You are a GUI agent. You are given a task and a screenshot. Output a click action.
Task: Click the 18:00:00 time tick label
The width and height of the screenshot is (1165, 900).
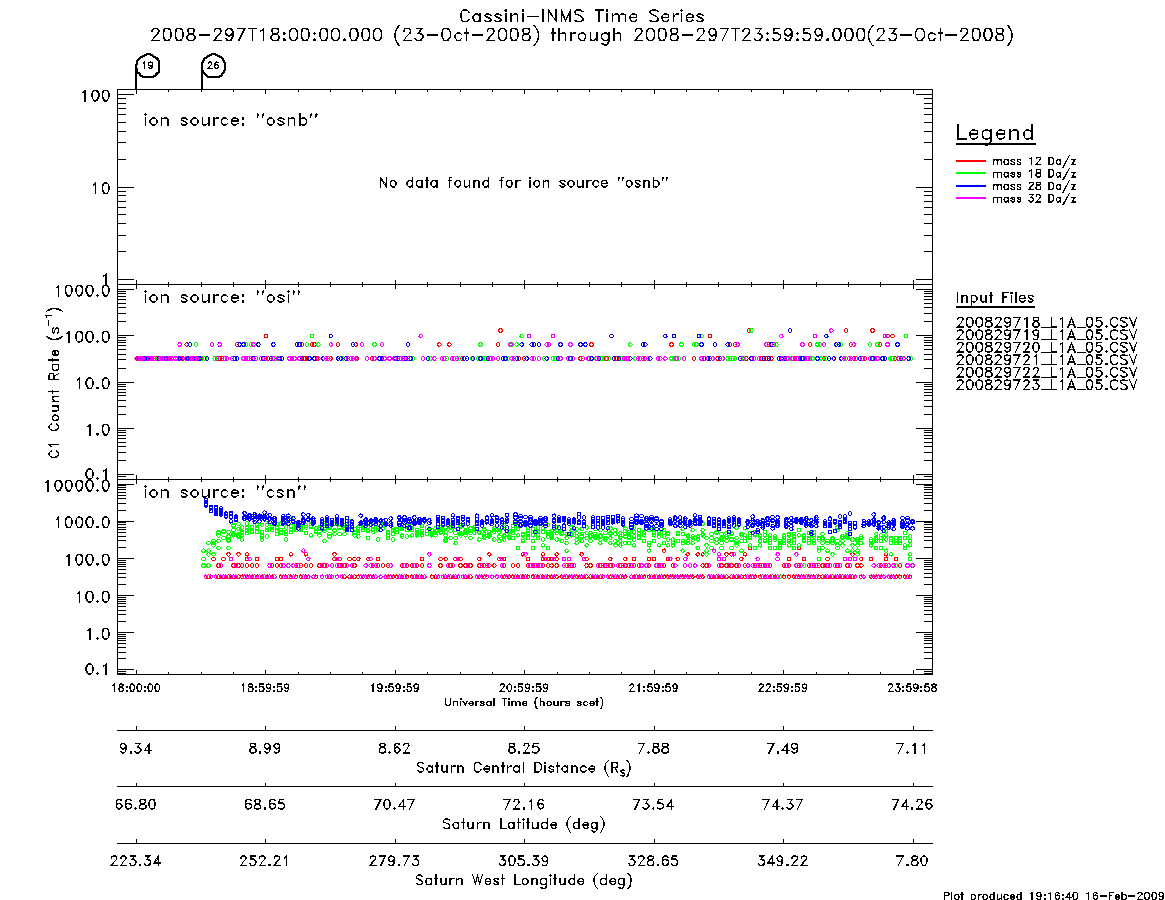point(135,688)
